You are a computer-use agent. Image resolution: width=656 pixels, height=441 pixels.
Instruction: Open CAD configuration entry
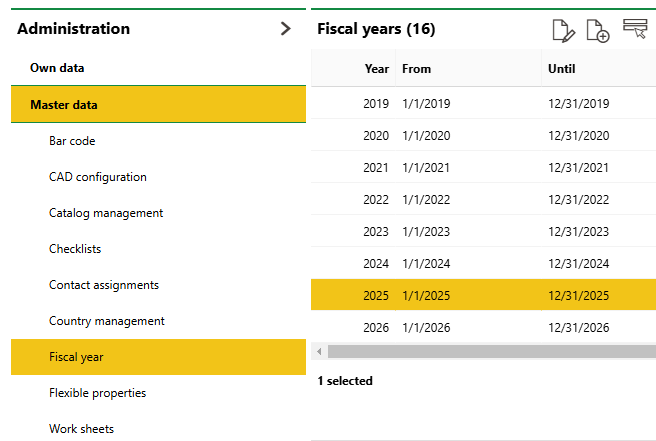point(158,177)
